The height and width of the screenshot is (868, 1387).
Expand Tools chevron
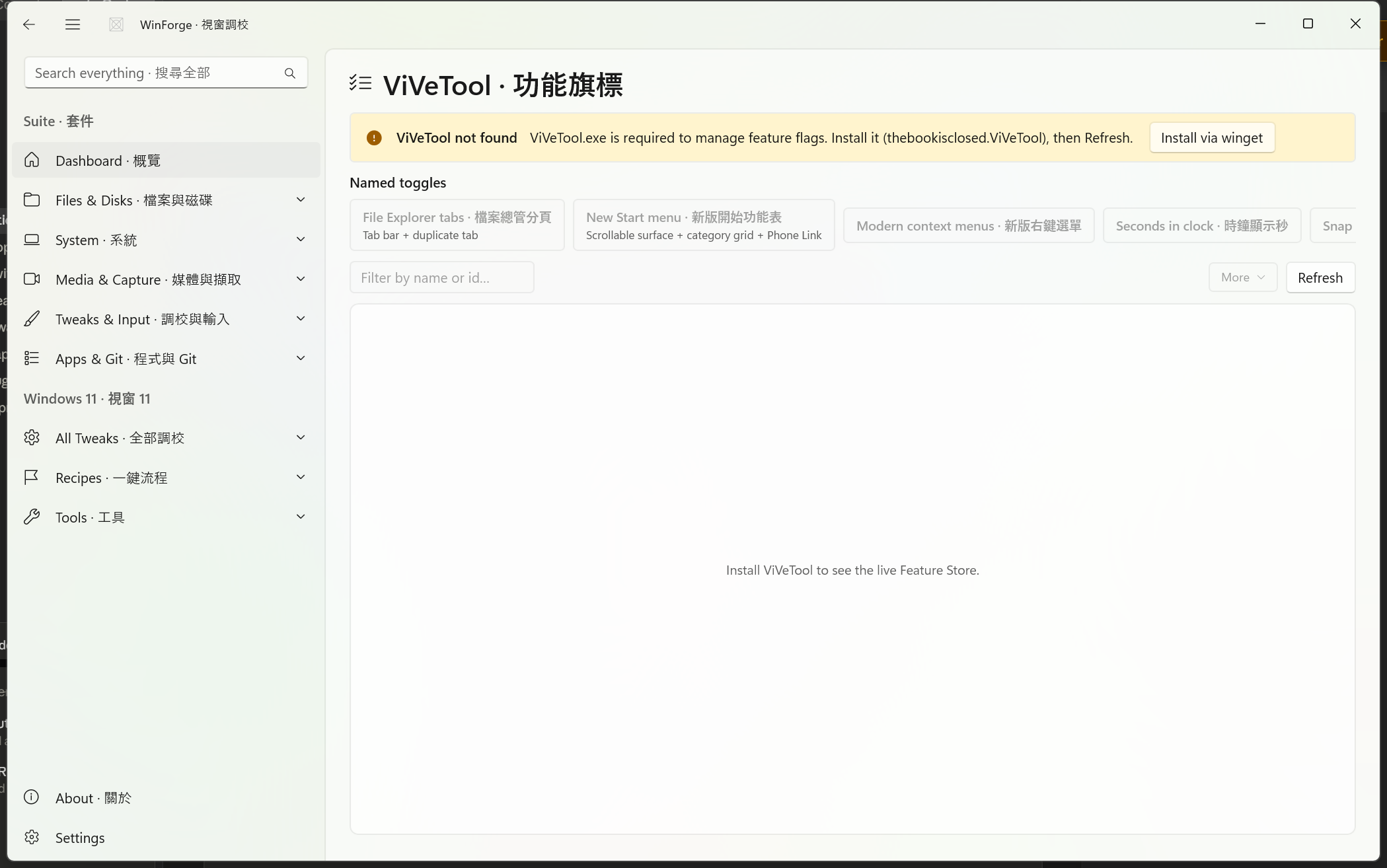(x=301, y=517)
